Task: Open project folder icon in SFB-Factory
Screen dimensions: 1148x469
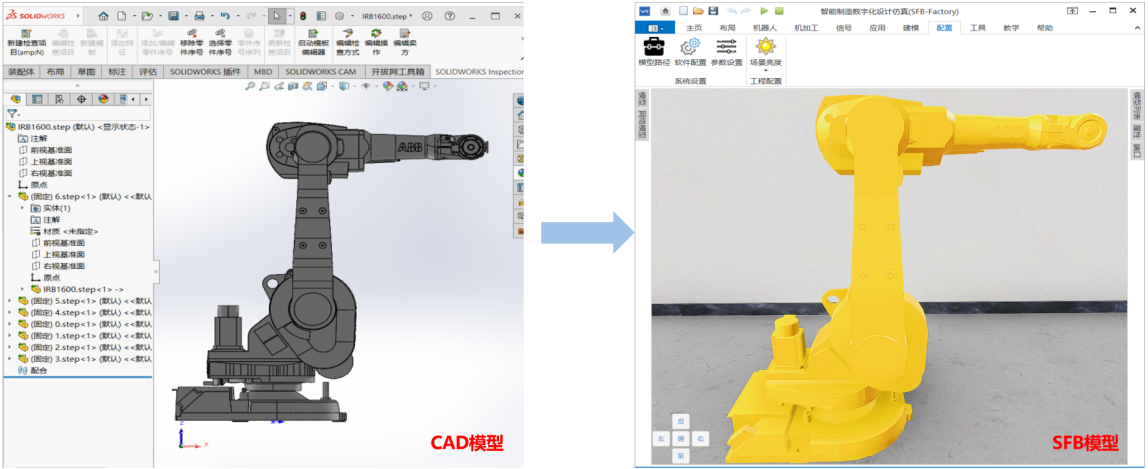Action: point(698,11)
